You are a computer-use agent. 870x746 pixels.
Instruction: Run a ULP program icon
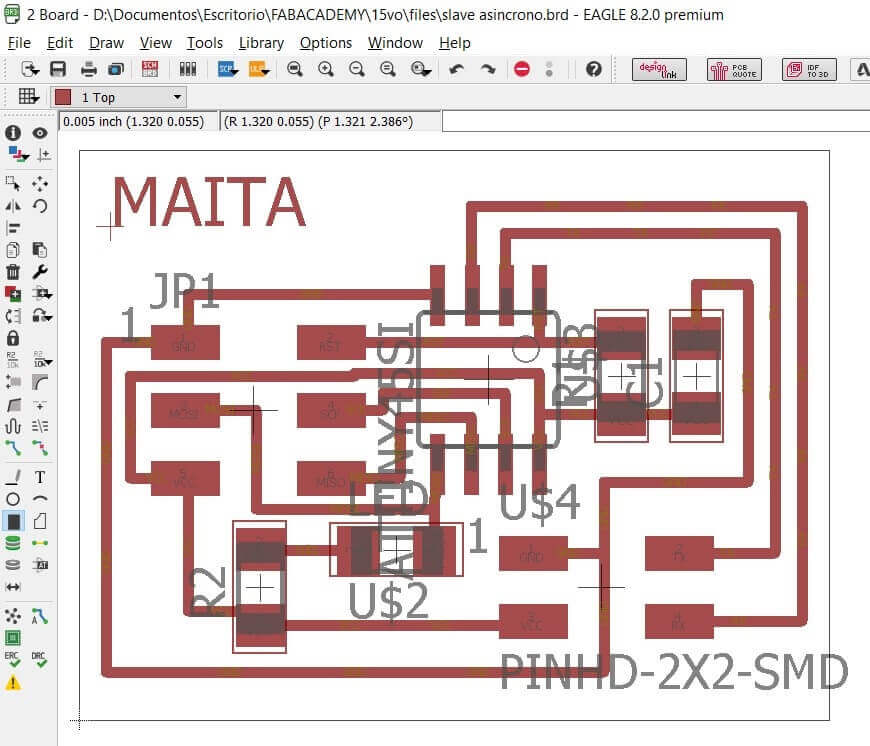click(259, 69)
